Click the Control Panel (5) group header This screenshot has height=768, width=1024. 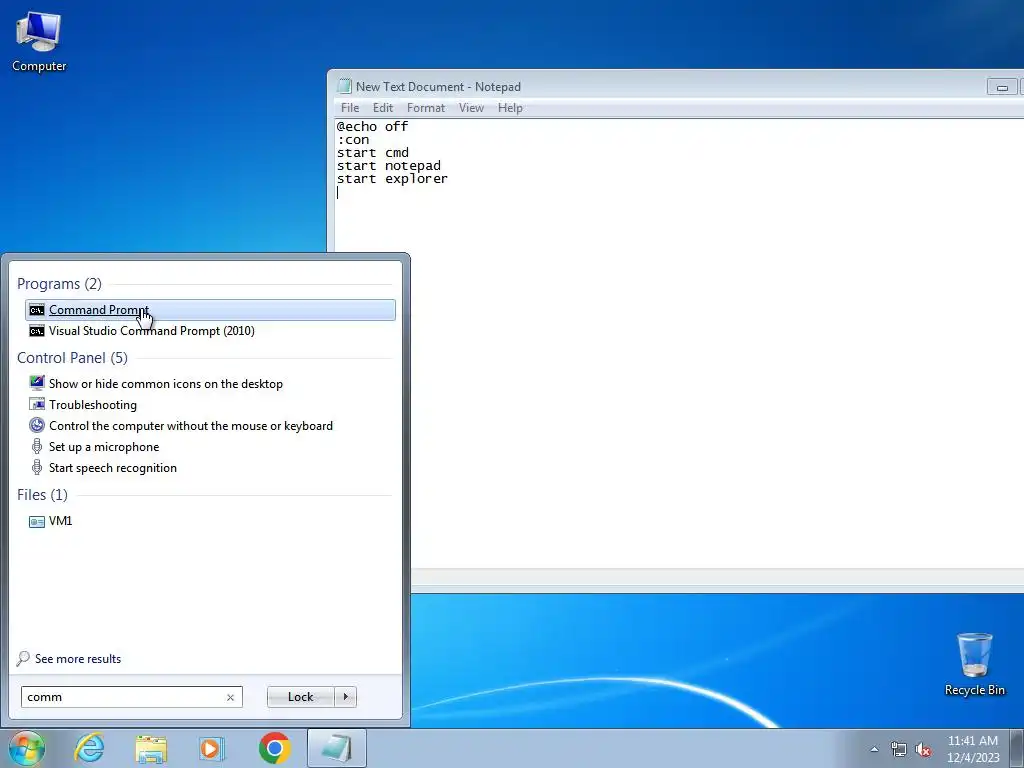point(72,358)
